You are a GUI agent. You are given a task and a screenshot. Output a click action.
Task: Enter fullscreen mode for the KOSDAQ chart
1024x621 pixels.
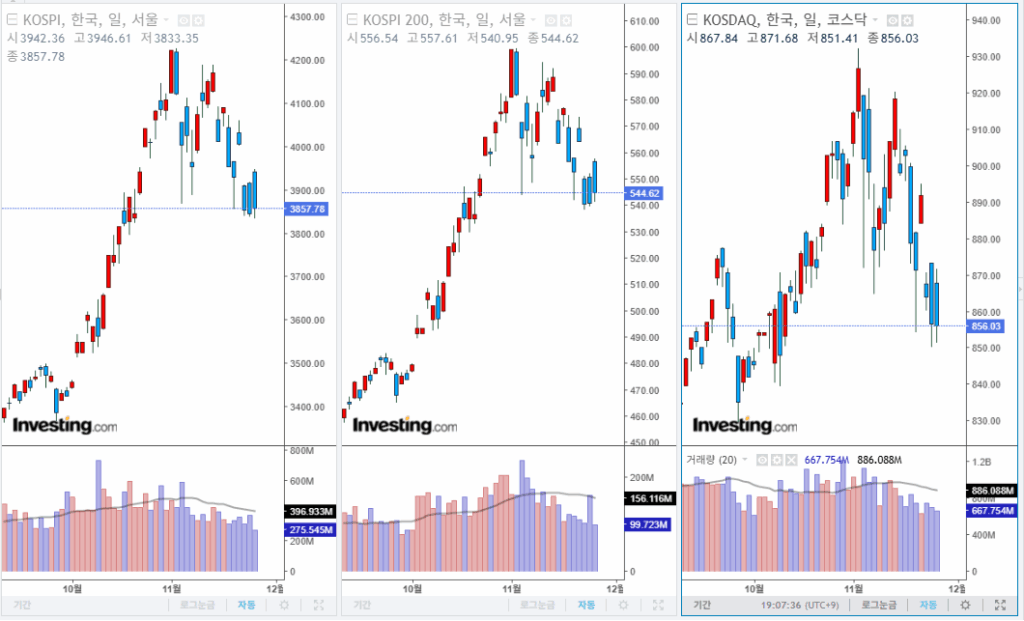pos(1000,605)
